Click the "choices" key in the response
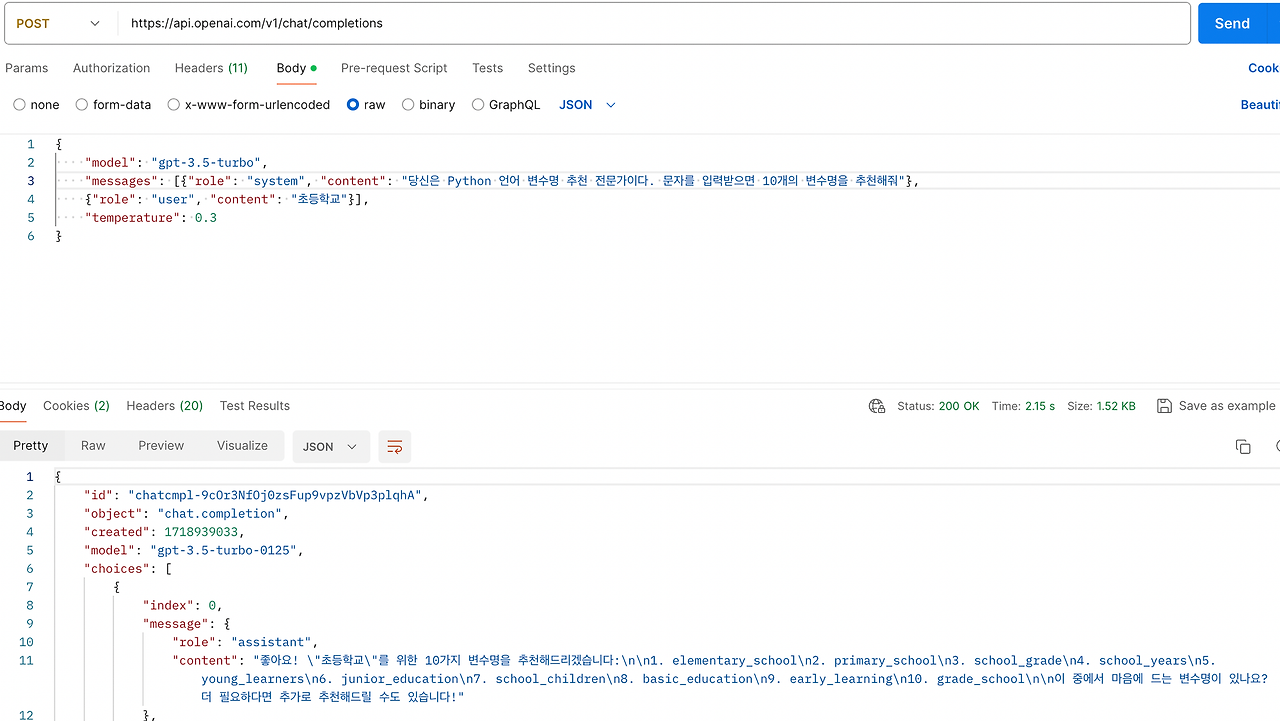1280x721 pixels. pos(117,569)
